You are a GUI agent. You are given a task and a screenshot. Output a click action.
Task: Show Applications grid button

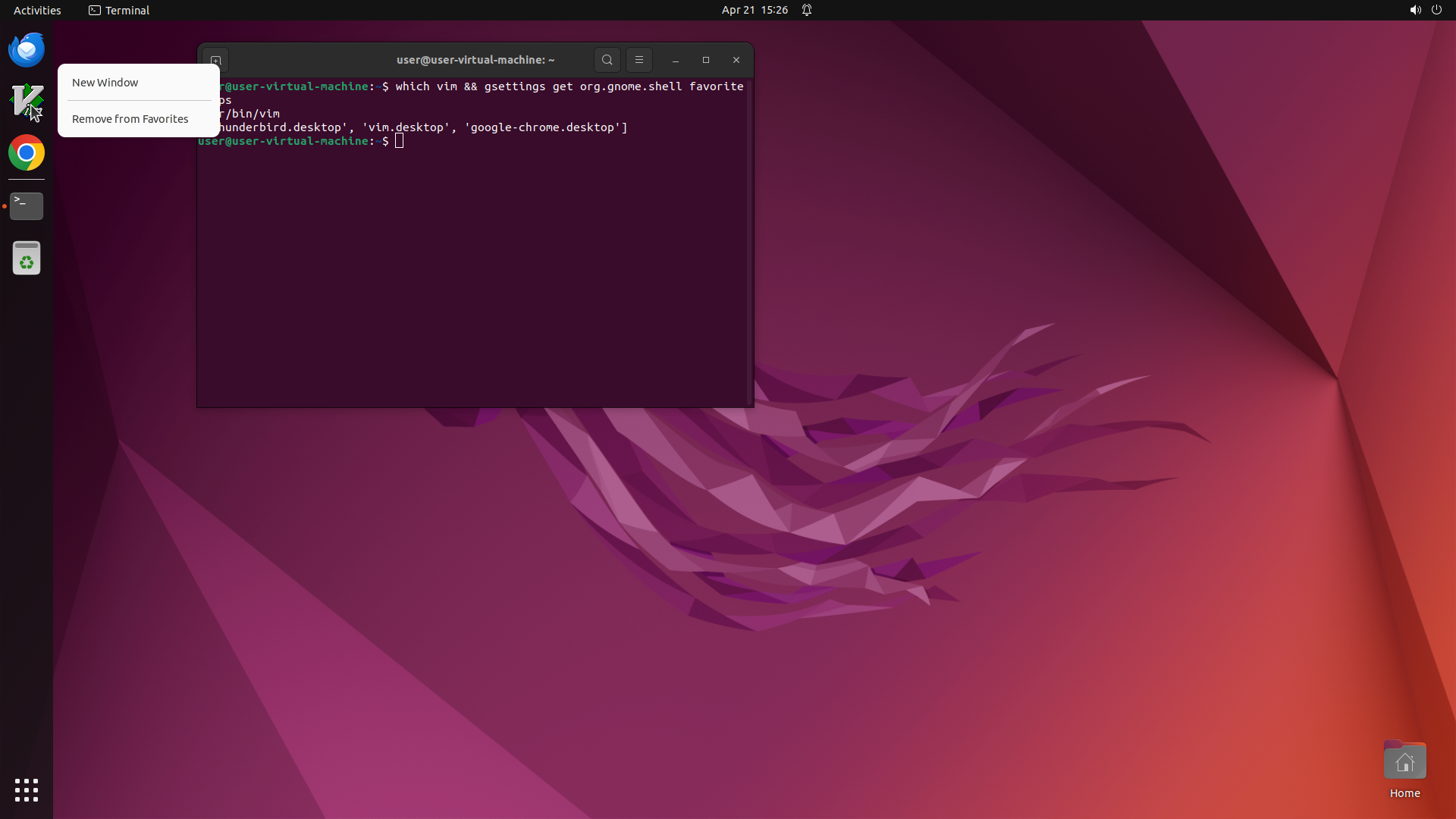pyautogui.click(x=27, y=790)
